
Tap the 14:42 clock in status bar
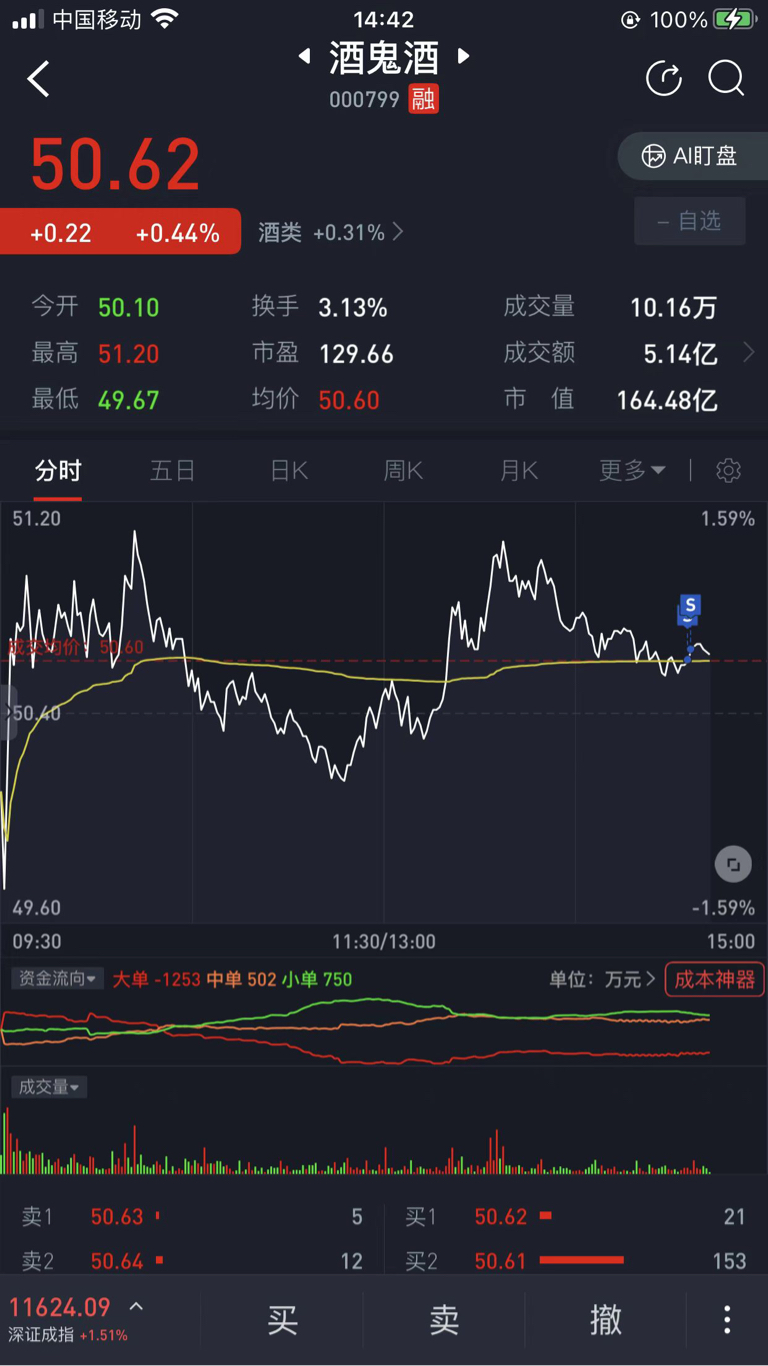[384, 19]
